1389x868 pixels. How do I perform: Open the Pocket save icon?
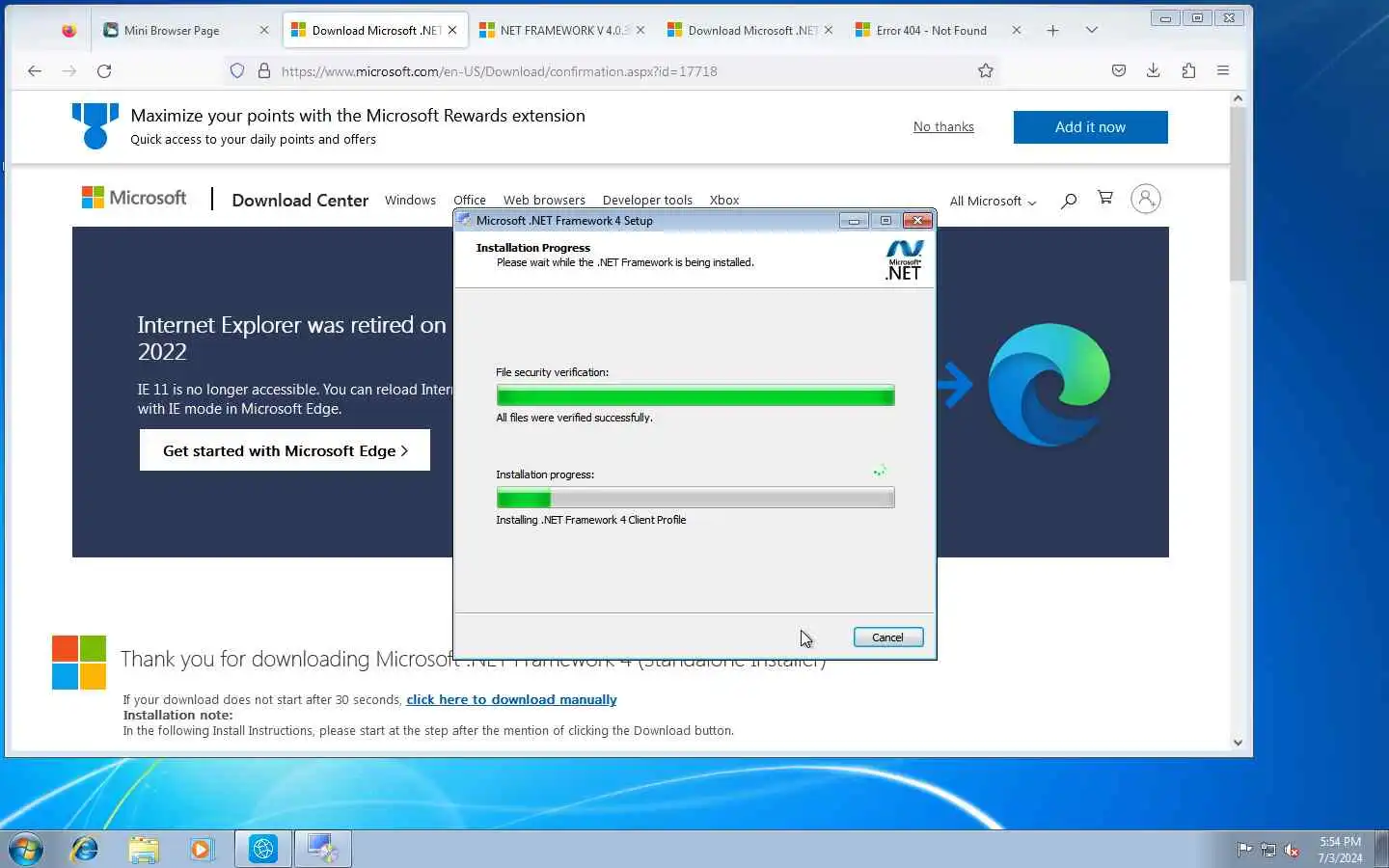(x=1119, y=70)
